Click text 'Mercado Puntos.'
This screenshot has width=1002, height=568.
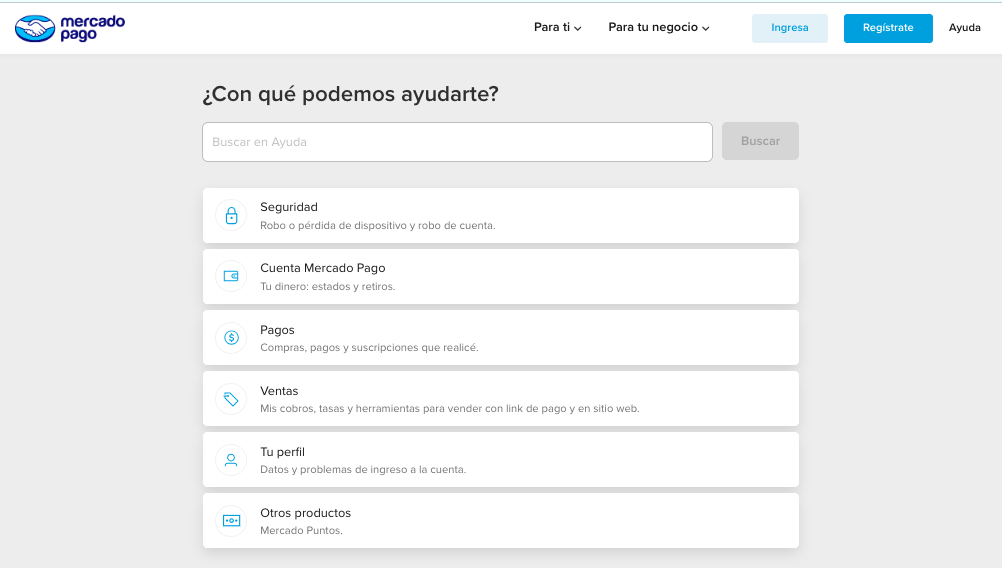[301, 530]
